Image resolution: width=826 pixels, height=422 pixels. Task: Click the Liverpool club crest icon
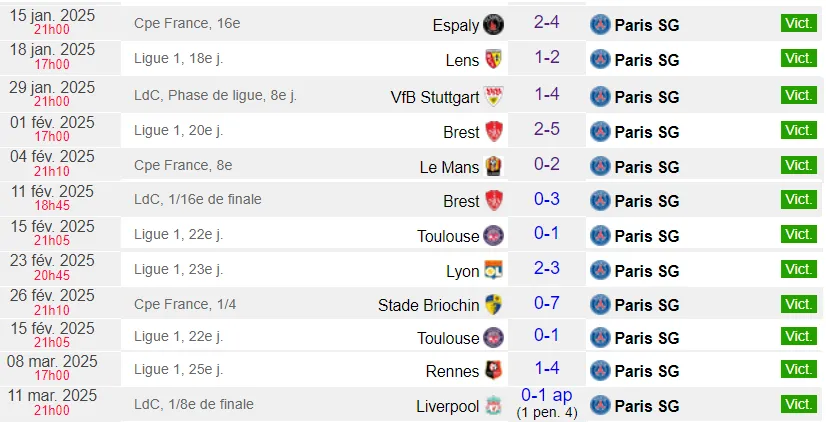click(494, 406)
